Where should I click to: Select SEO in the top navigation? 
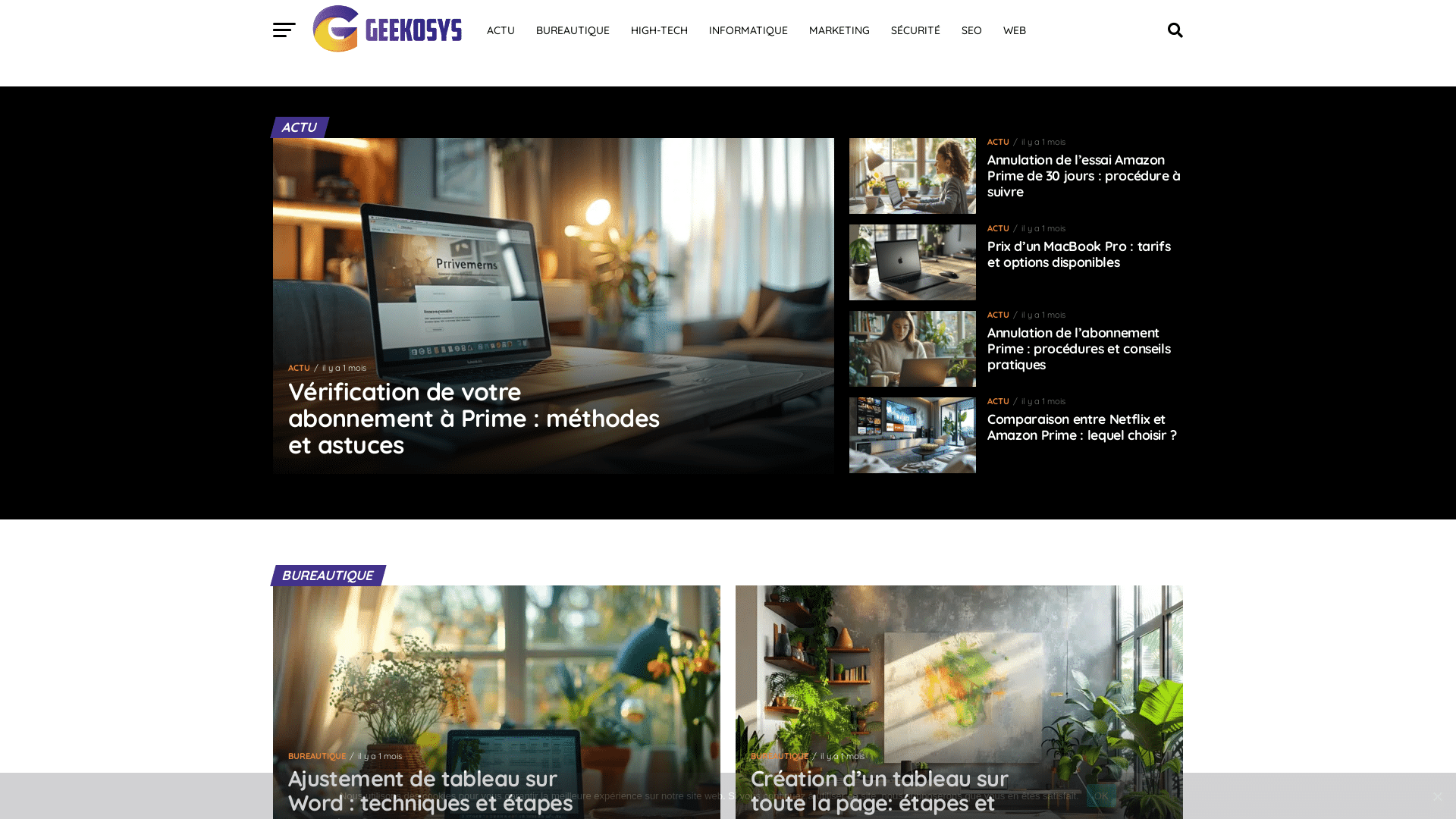(971, 30)
